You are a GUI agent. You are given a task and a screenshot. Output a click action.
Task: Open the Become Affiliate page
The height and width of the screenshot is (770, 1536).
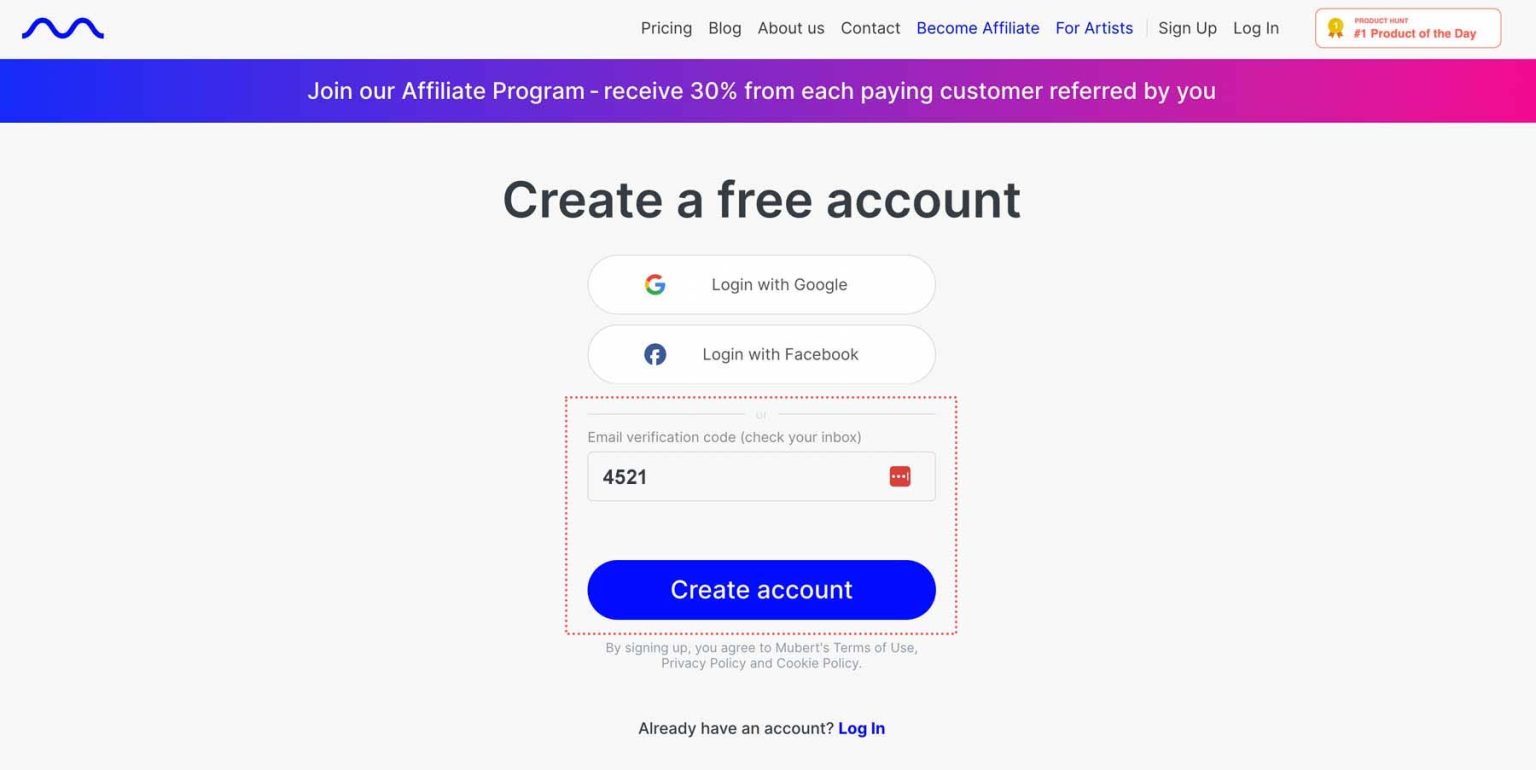click(978, 28)
